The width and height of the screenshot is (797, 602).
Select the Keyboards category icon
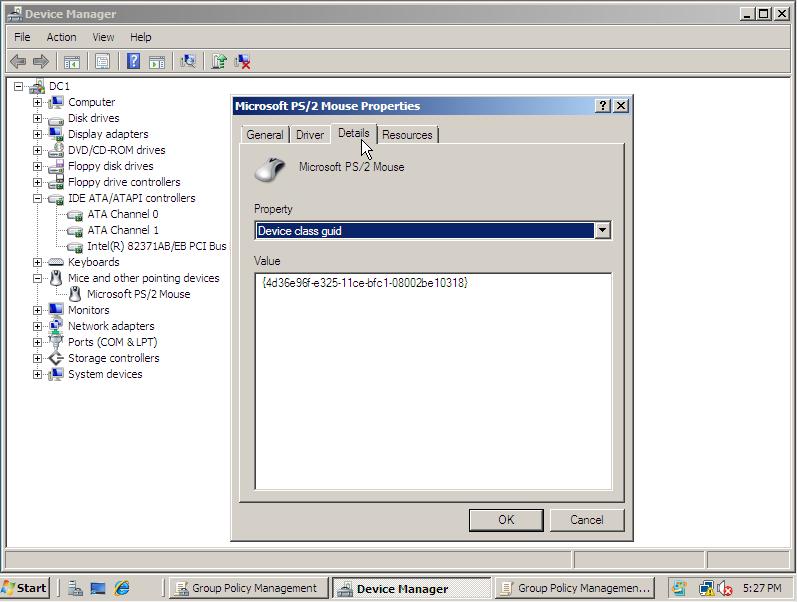(55, 262)
